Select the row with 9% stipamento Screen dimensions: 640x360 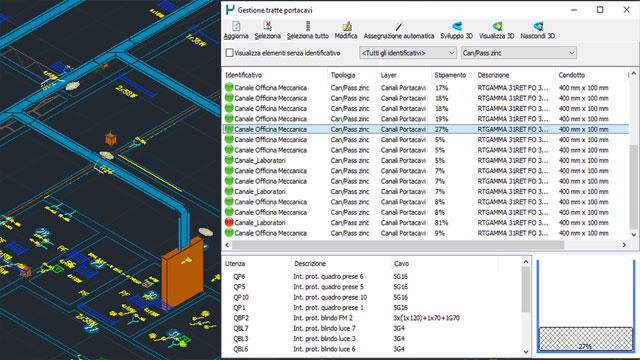[426, 233]
